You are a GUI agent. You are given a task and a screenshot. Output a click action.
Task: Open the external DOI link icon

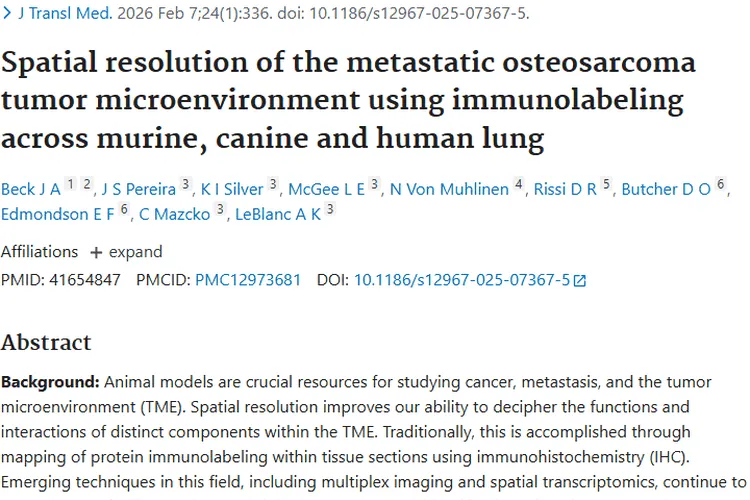point(580,281)
